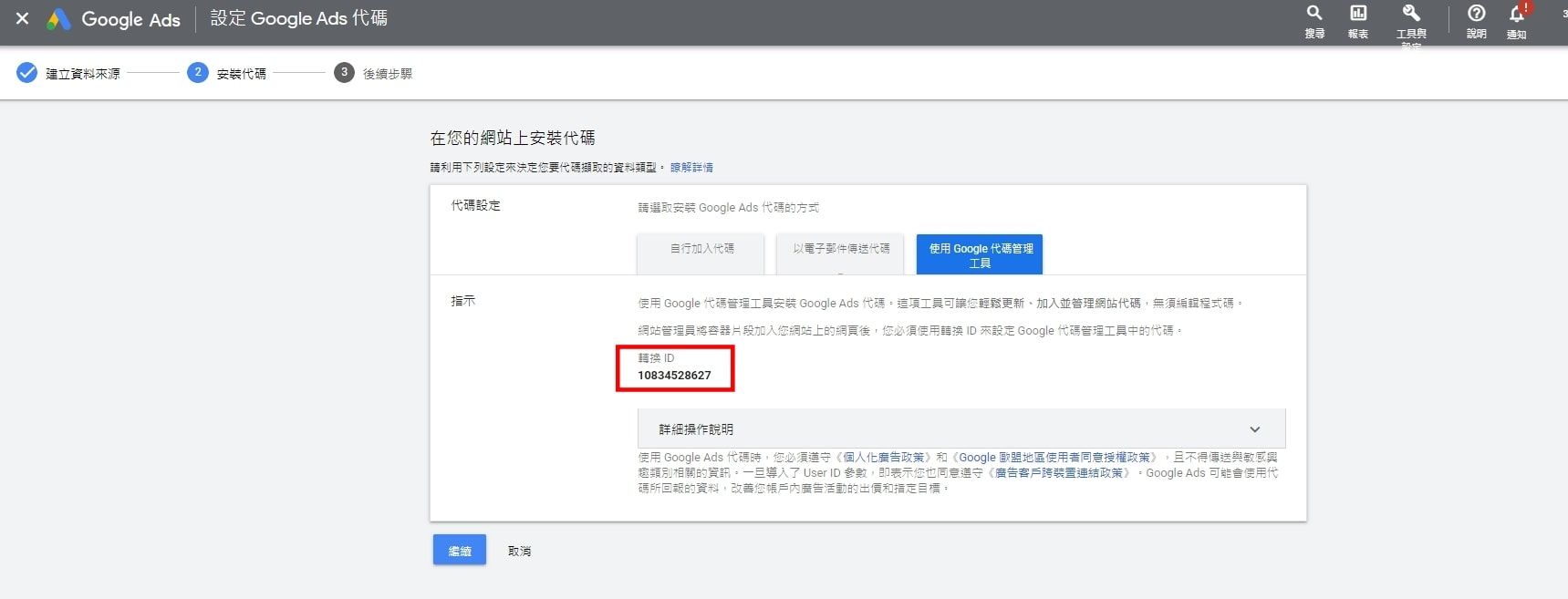
Task: Click the 設定 Google Ads 代碼 title
Action: pos(298,18)
